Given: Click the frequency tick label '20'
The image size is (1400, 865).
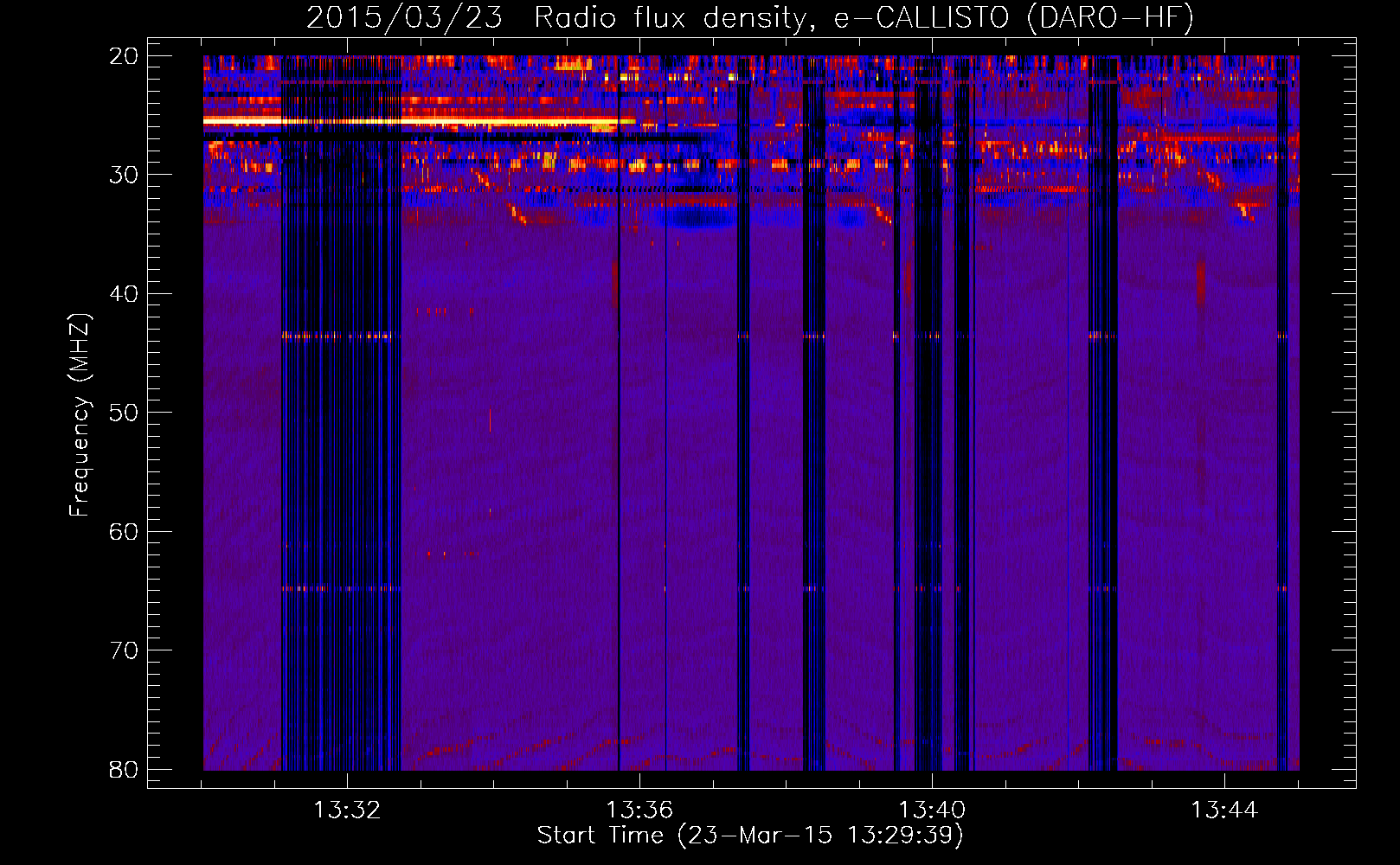Looking at the screenshot, I should tap(124, 56).
